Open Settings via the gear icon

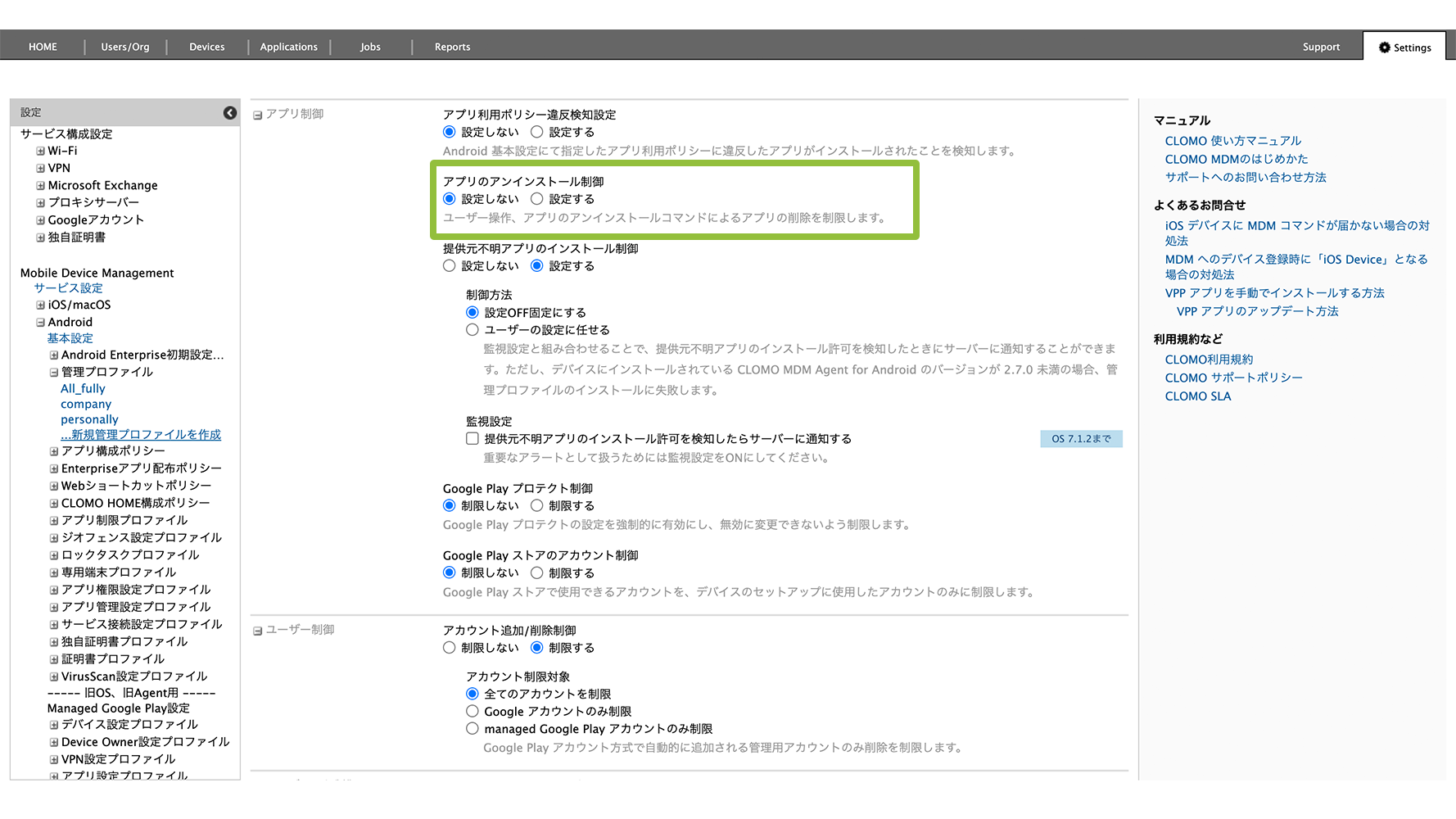[1384, 48]
